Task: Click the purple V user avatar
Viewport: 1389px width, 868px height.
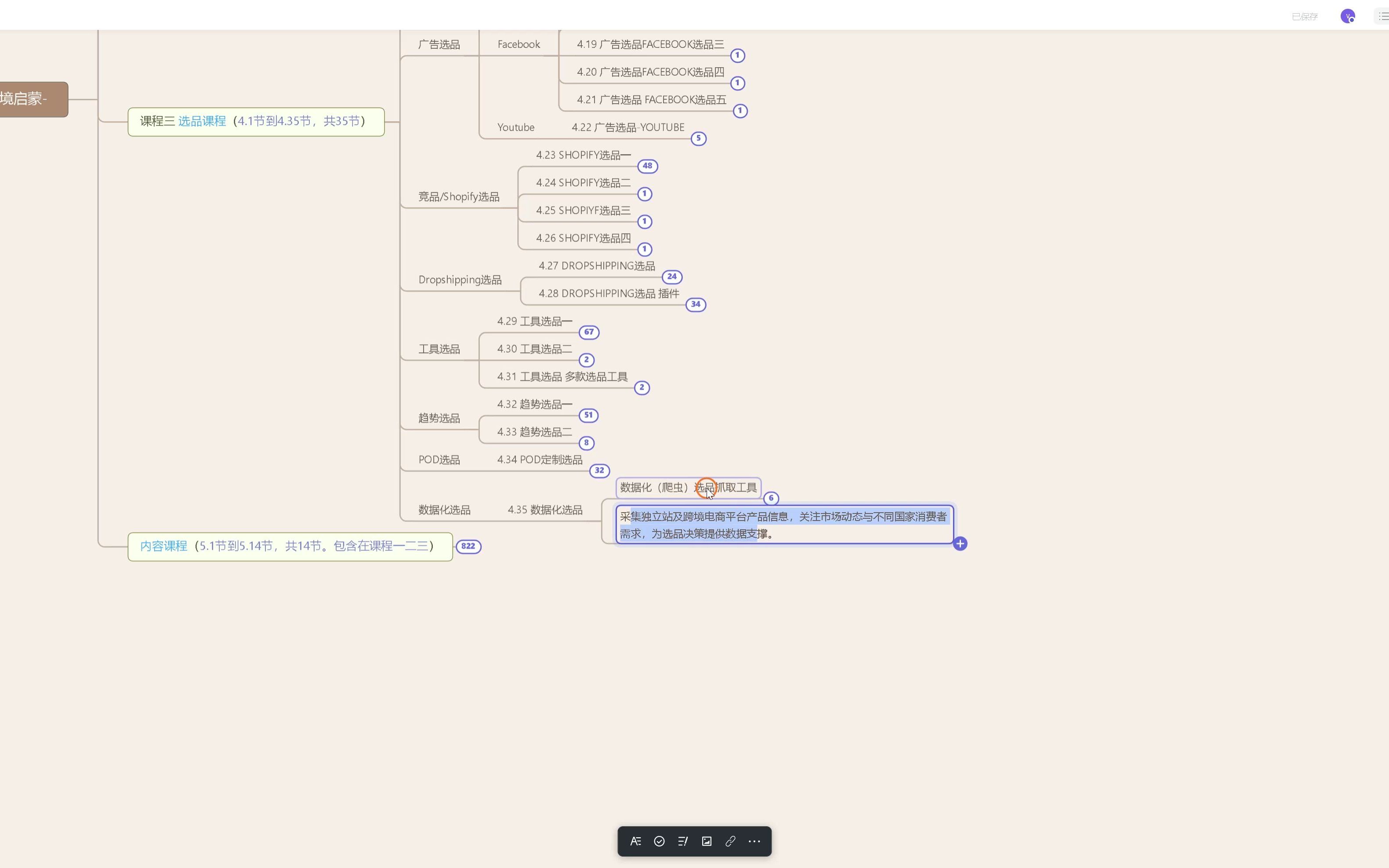Action: pyautogui.click(x=1347, y=16)
